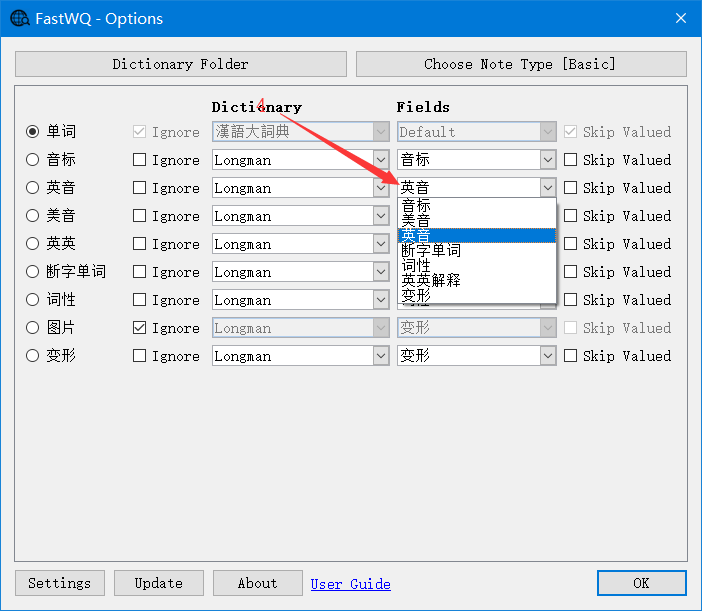Open Dictionary dropdown in the 音标 row
Image resolution: width=702 pixels, height=611 pixels.
[380, 160]
